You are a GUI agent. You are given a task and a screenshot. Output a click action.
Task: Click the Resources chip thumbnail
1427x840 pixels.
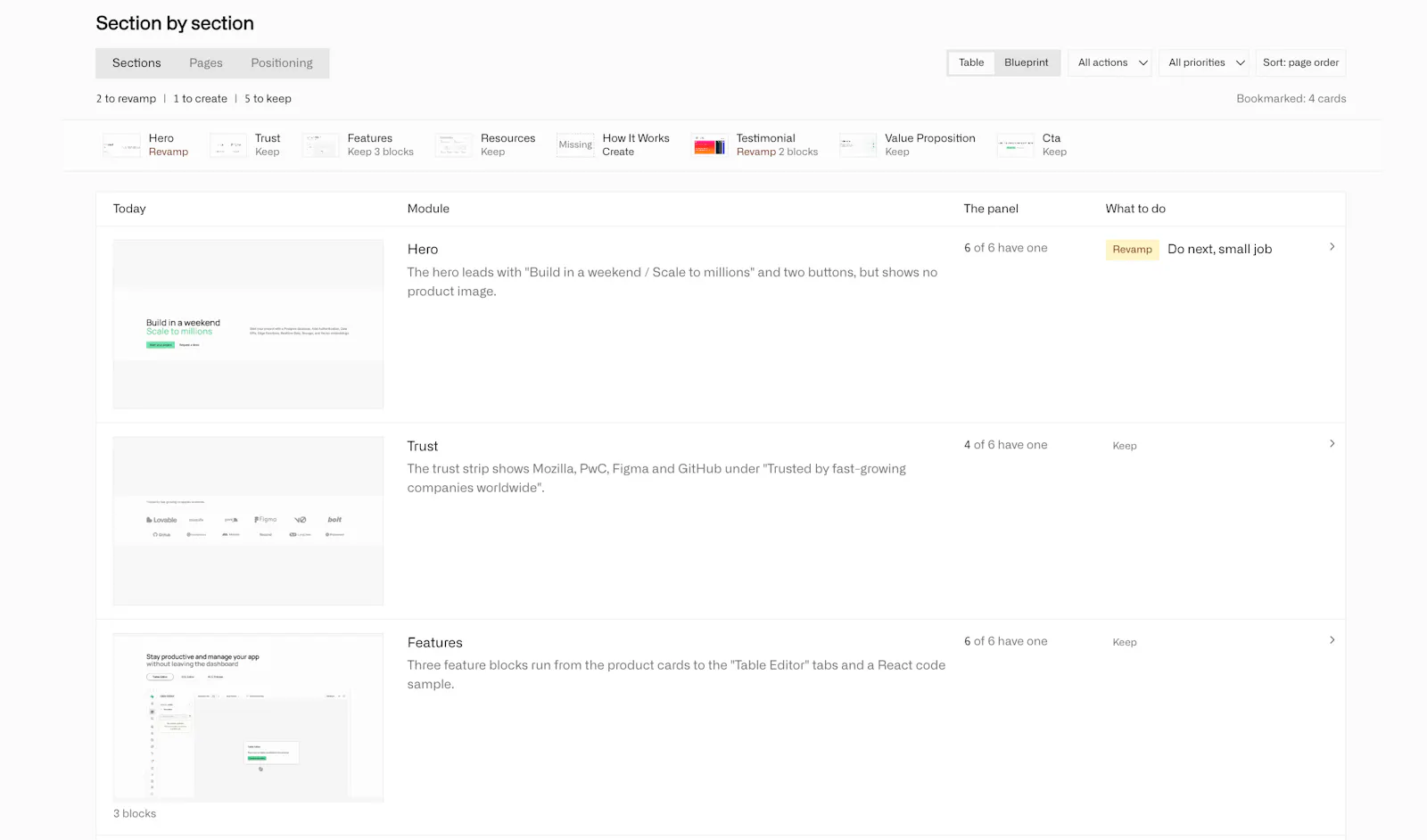pos(454,145)
